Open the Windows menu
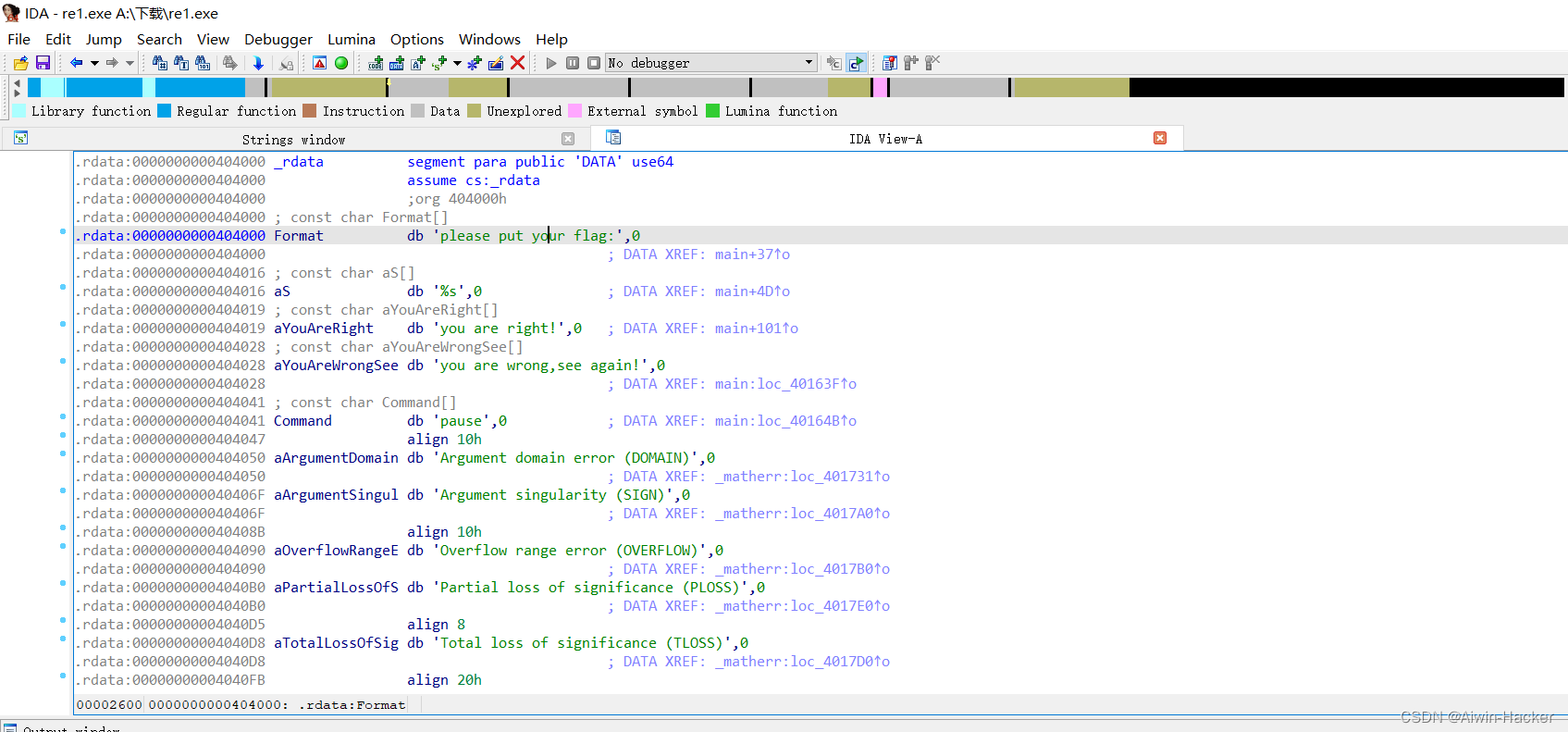 [489, 39]
